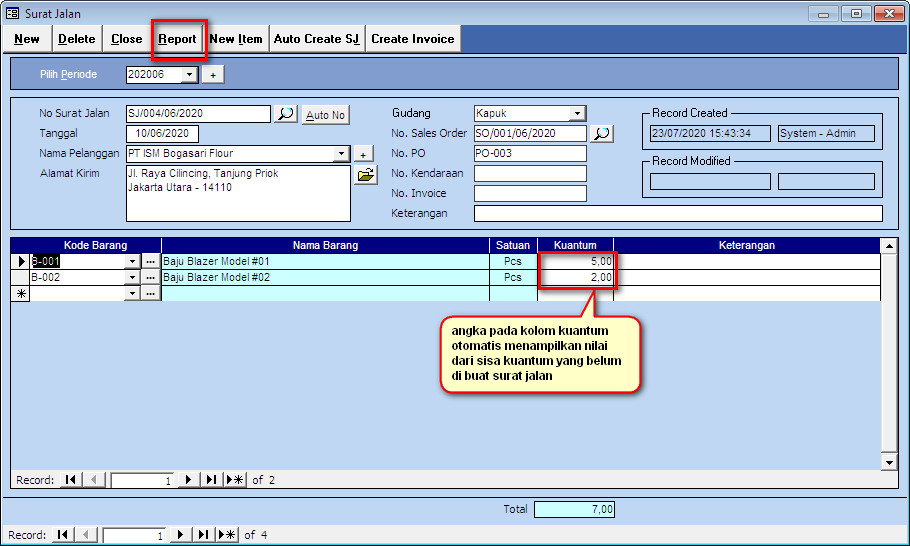This screenshot has width=910, height=546.
Task: Open the Sales Order lookup magnifier
Action: pos(602,133)
